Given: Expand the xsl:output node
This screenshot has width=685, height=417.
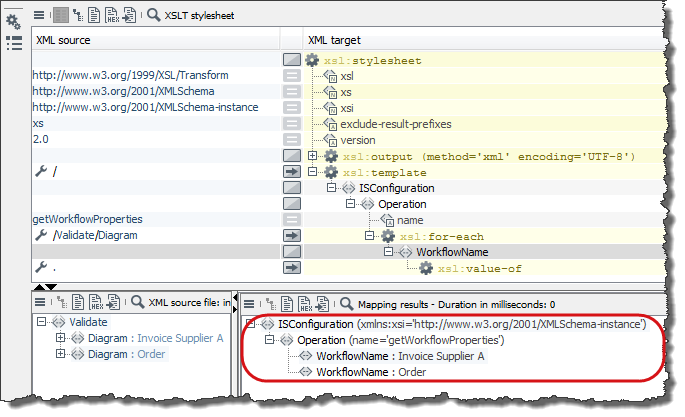Looking at the screenshot, I should (312, 155).
